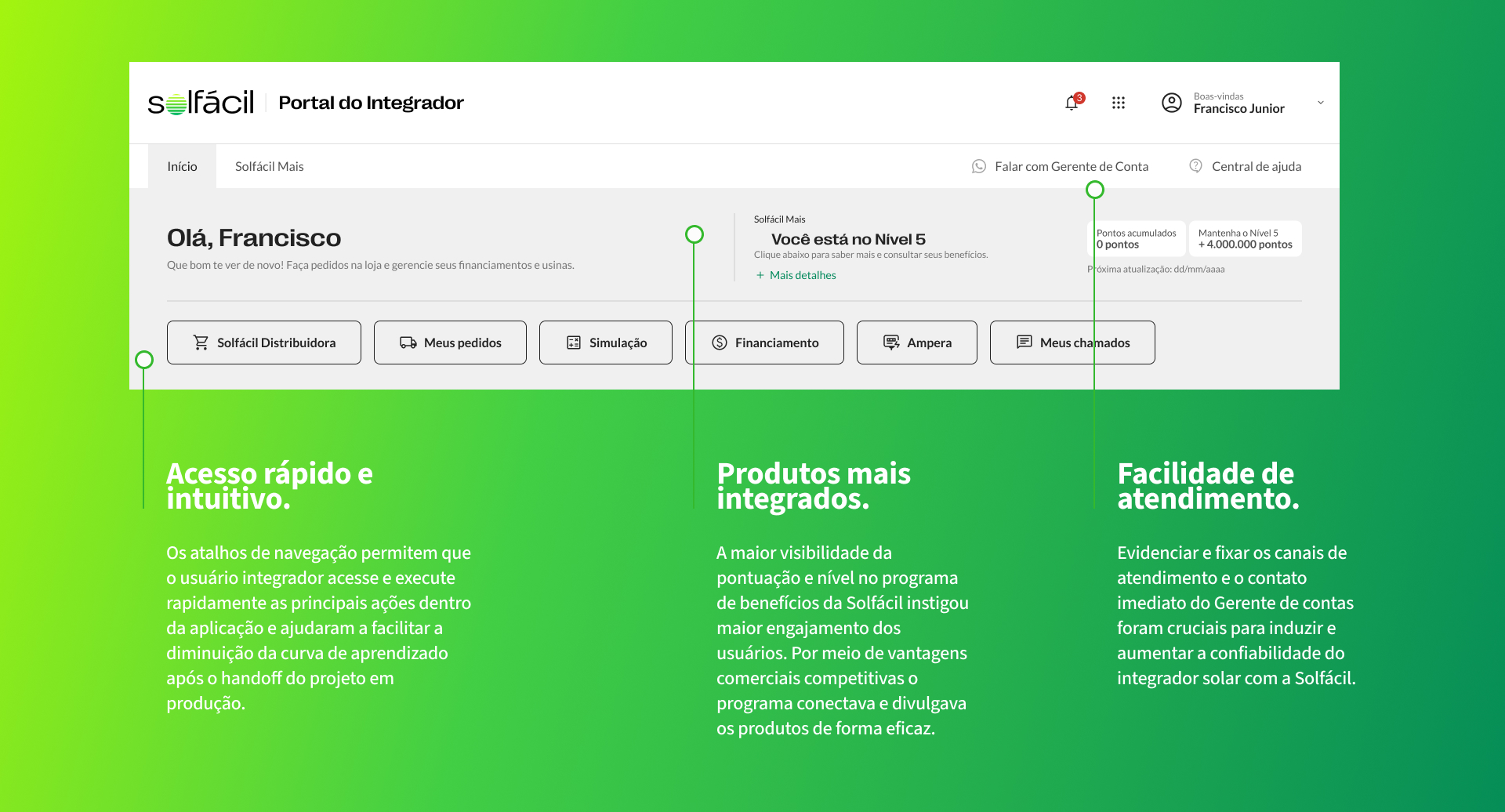Expand the Francisco Junior account dropdown chevron
The image size is (1505, 812).
point(1321,103)
